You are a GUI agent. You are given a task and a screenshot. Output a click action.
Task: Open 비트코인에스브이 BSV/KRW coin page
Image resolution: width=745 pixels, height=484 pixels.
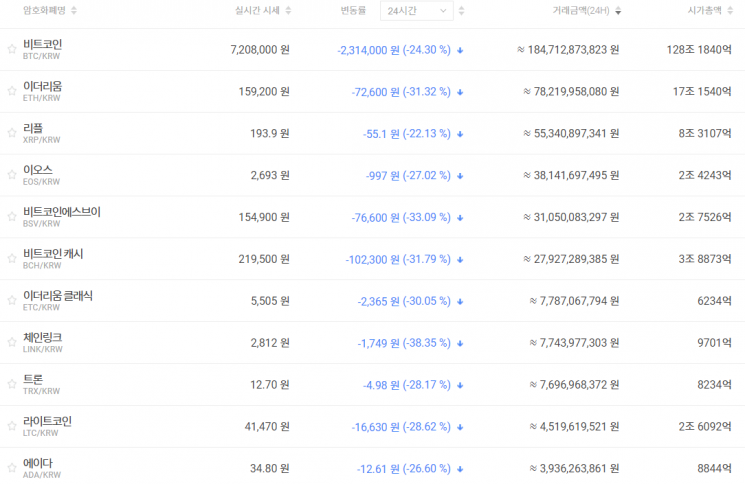coord(62,216)
